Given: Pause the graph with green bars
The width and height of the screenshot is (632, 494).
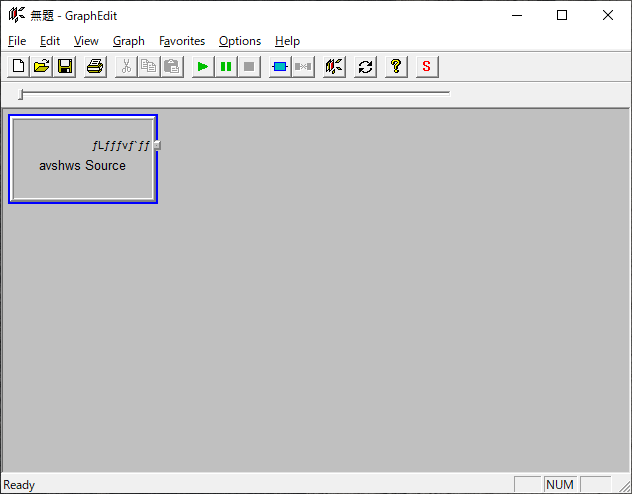Looking at the screenshot, I should 226,66.
